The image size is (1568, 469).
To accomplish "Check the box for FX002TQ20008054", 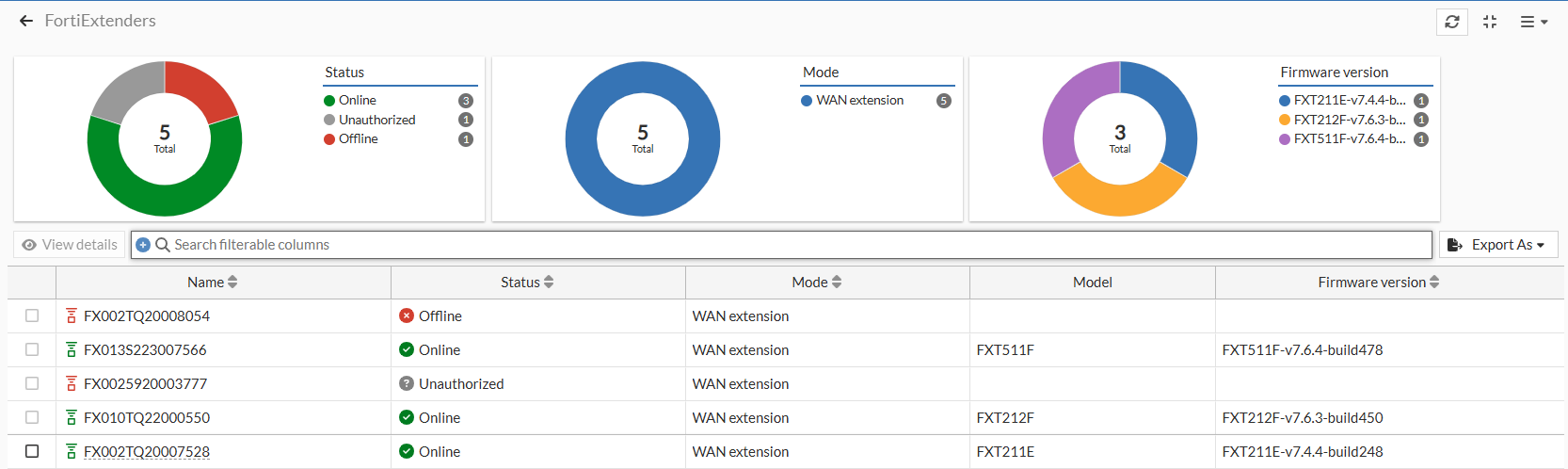I will 32,315.
